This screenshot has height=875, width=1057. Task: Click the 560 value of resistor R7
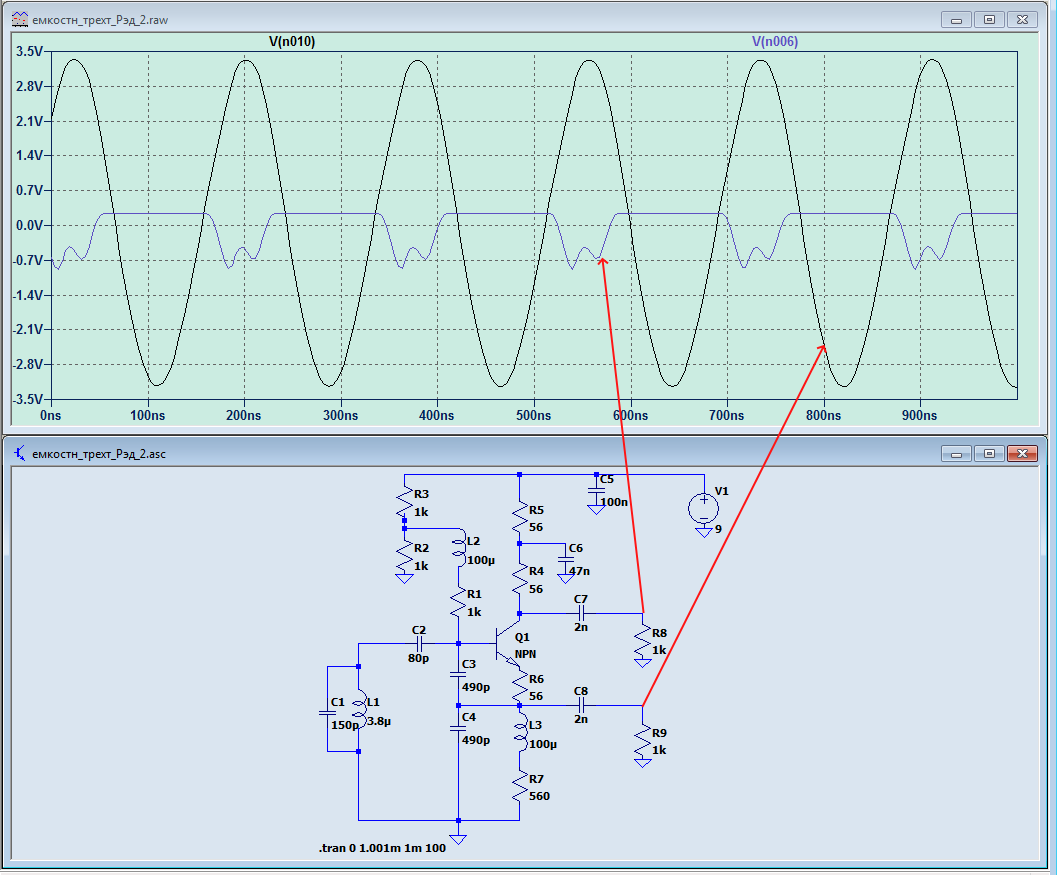pyautogui.click(x=539, y=796)
